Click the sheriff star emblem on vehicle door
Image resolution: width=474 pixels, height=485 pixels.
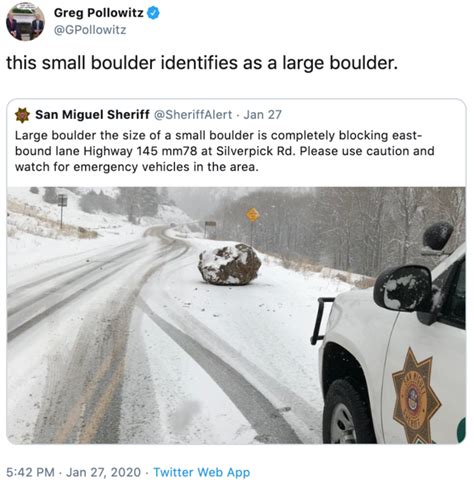point(416,396)
